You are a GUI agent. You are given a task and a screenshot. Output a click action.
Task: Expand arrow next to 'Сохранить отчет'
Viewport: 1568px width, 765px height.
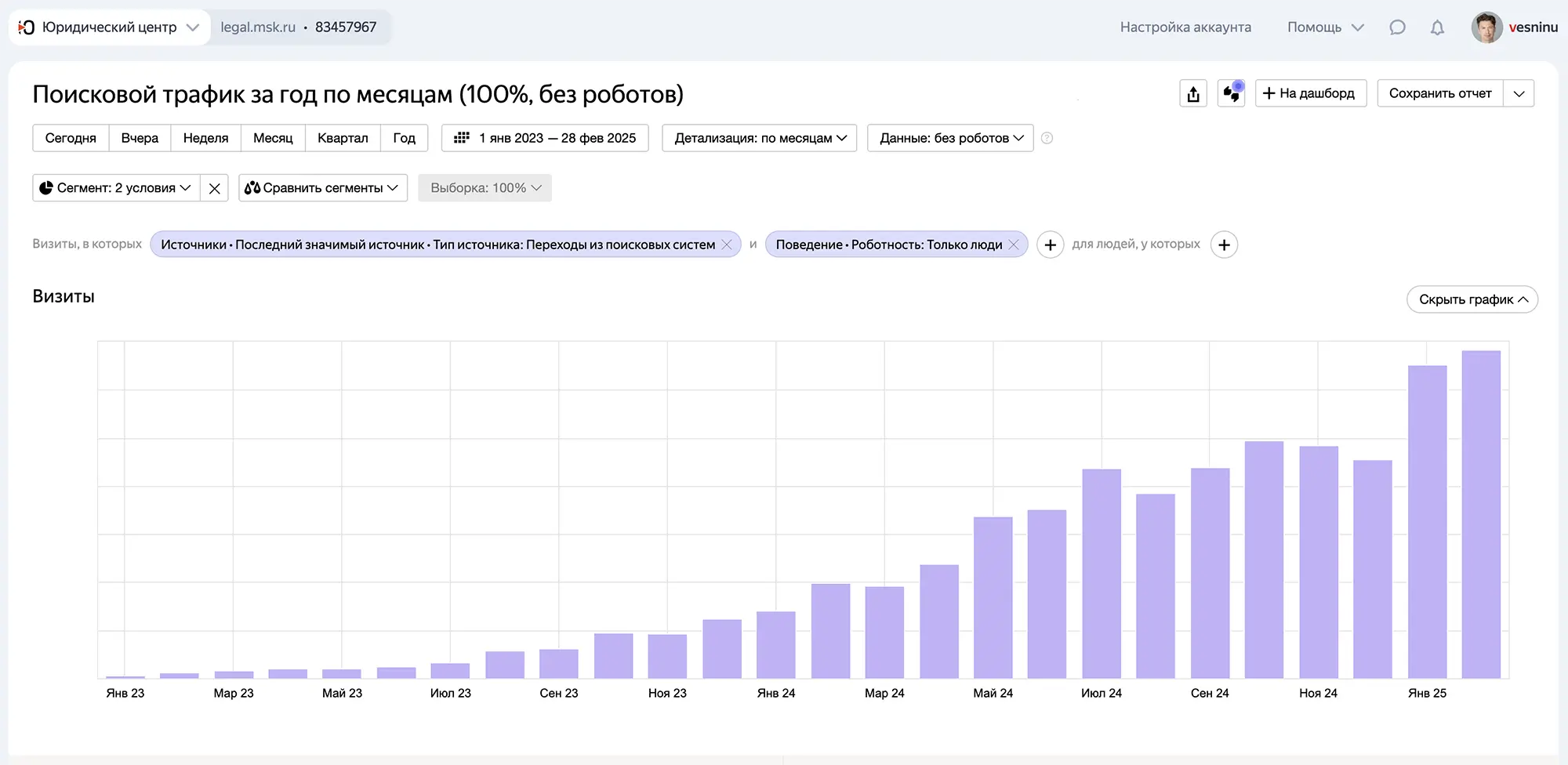1519,93
